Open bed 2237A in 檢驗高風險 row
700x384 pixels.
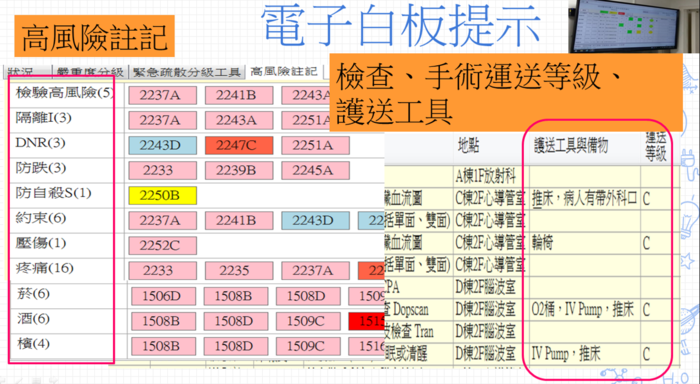click(162, 95)
